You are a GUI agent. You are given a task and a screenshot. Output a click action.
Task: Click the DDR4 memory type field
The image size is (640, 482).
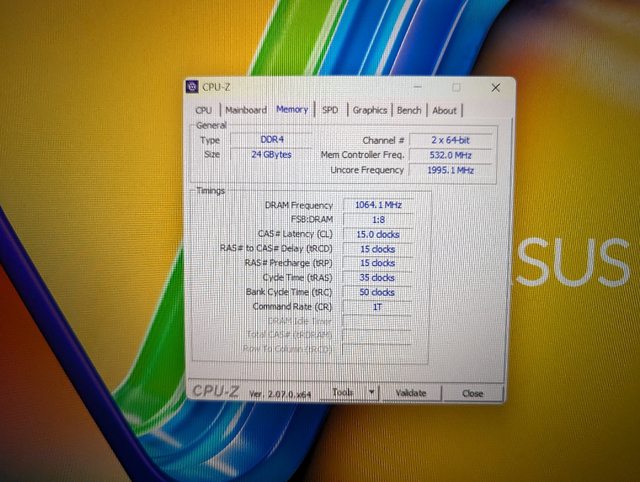click(x=270, y=140)
